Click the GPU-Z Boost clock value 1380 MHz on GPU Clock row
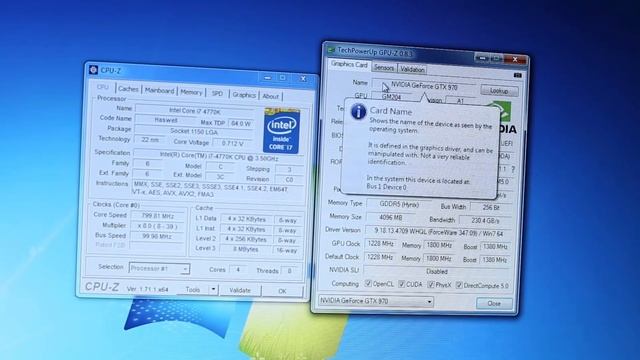Image resolution: width=640 pixels, height=360 pixels. click(x=494, y=247)
